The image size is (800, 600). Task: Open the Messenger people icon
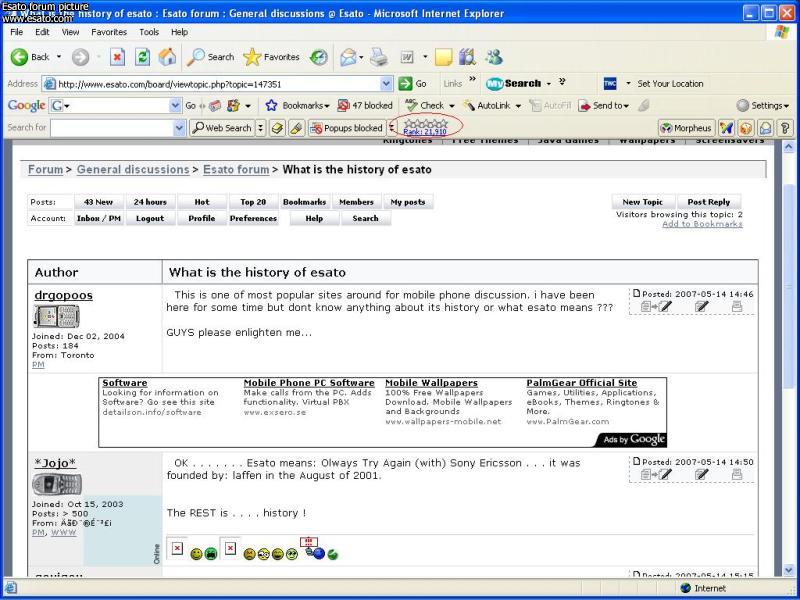pyautogui.click(x=493, y=57)
